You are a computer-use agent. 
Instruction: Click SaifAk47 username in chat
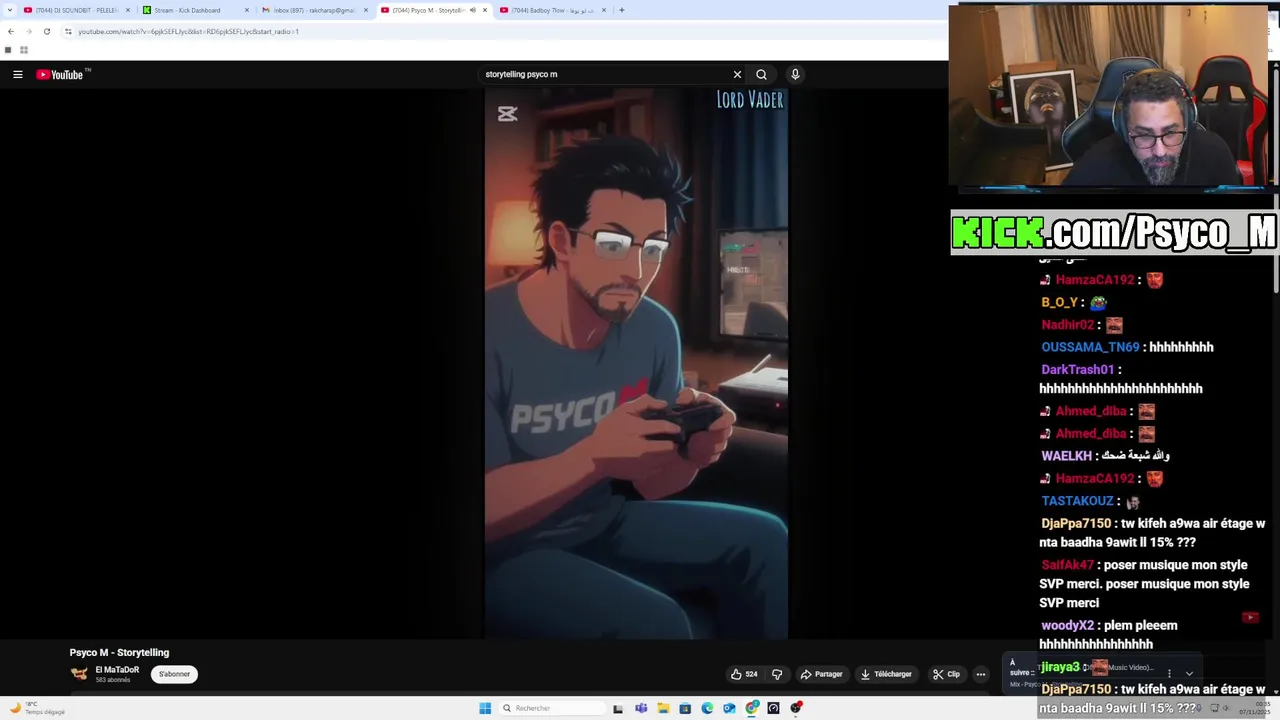click(1067, 565)
